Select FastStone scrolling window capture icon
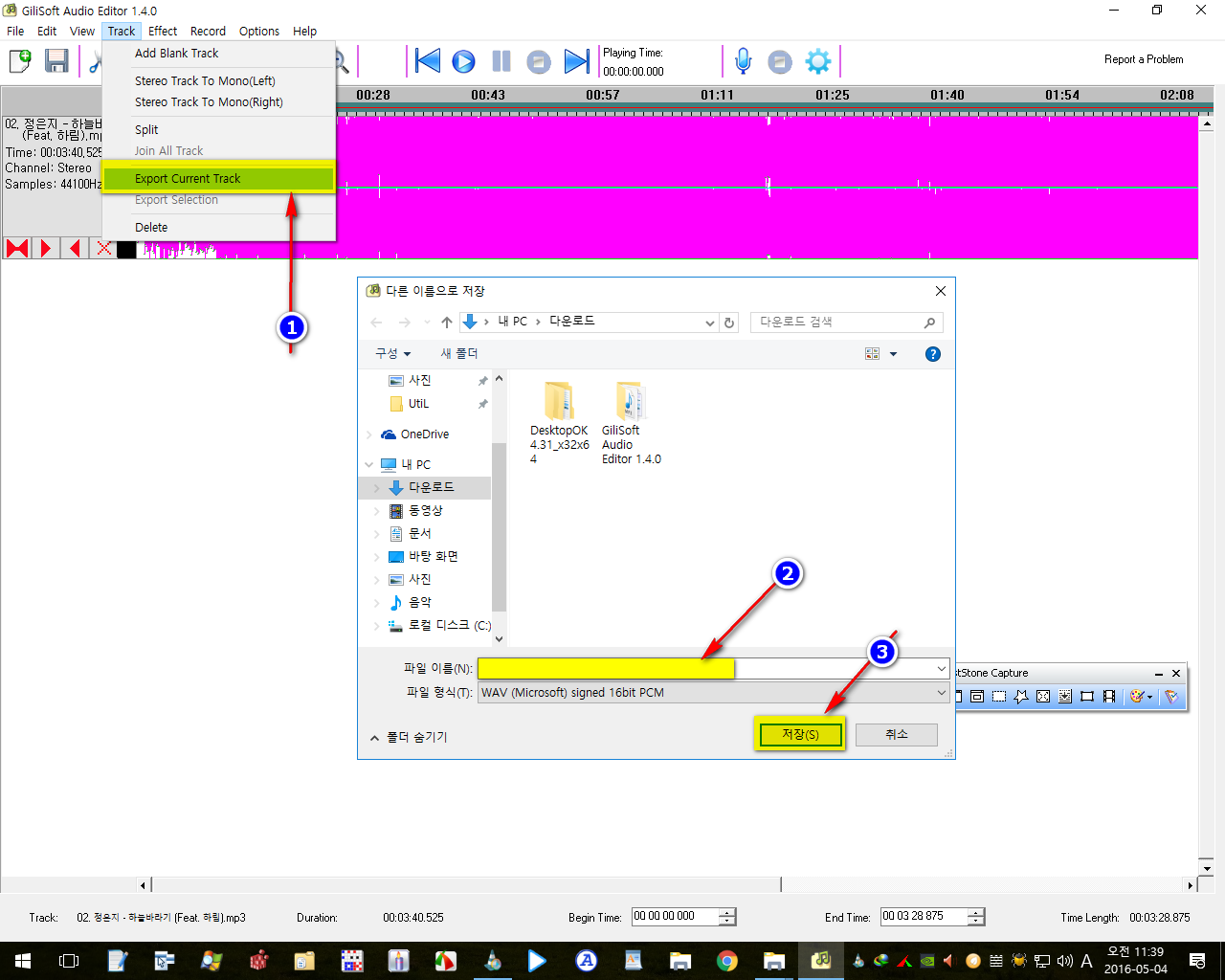Screen dimensions: 1225x980 point(1065,697)
